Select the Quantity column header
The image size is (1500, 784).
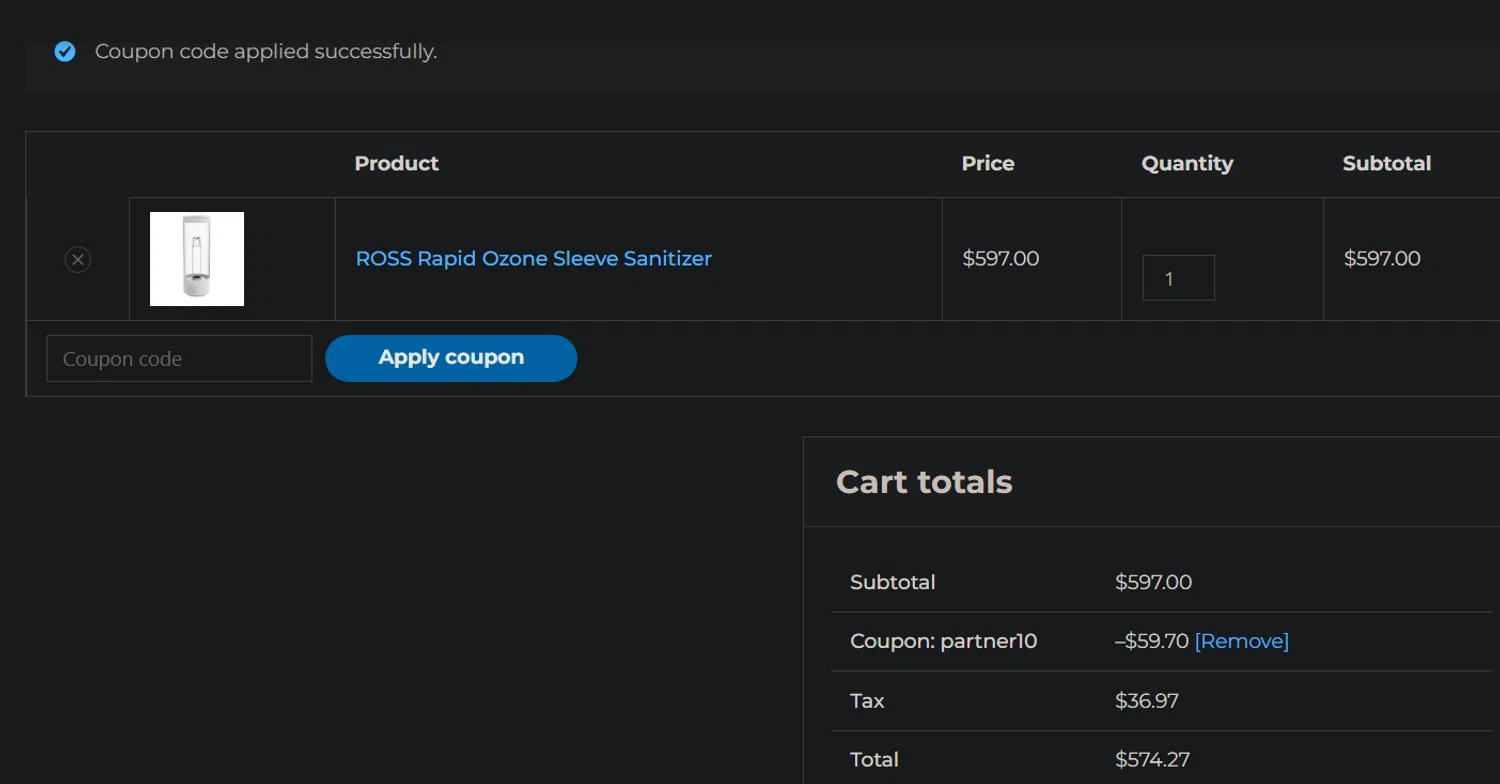[1187, 163]
